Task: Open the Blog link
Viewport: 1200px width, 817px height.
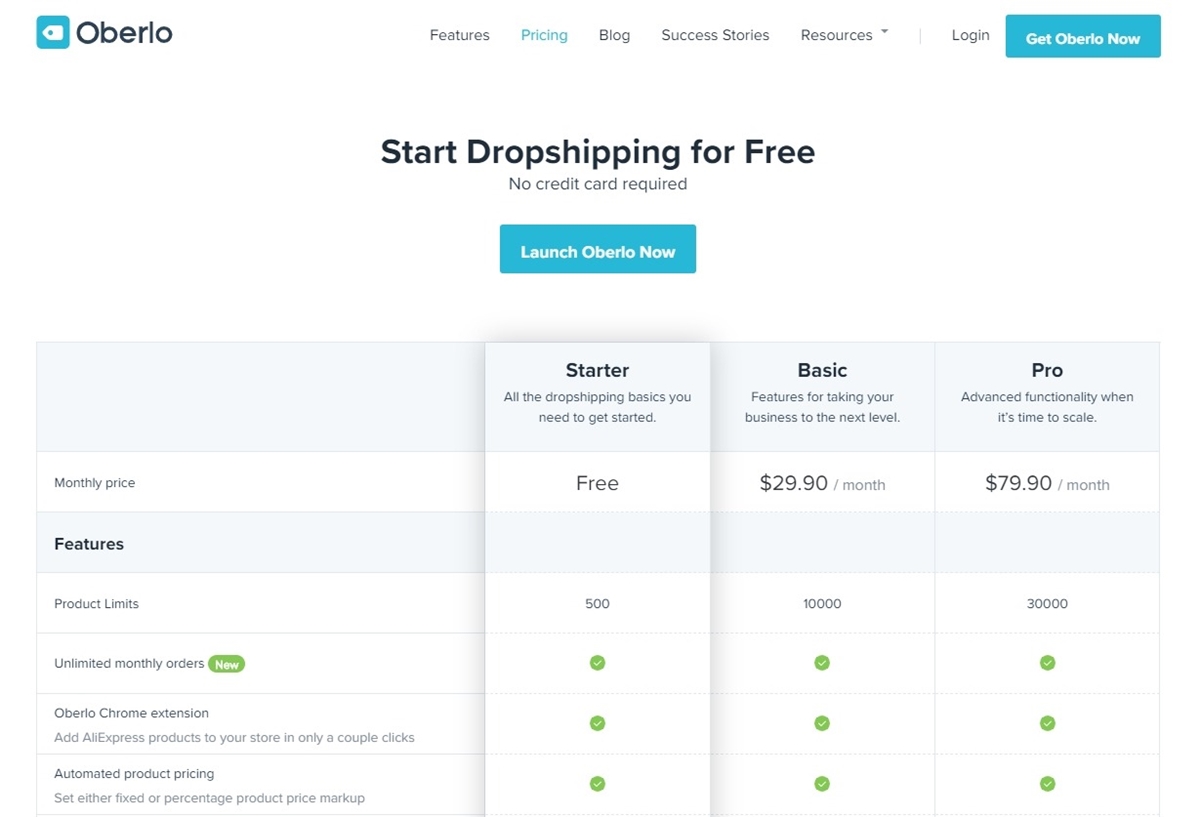Action: [x=614, y=35]
